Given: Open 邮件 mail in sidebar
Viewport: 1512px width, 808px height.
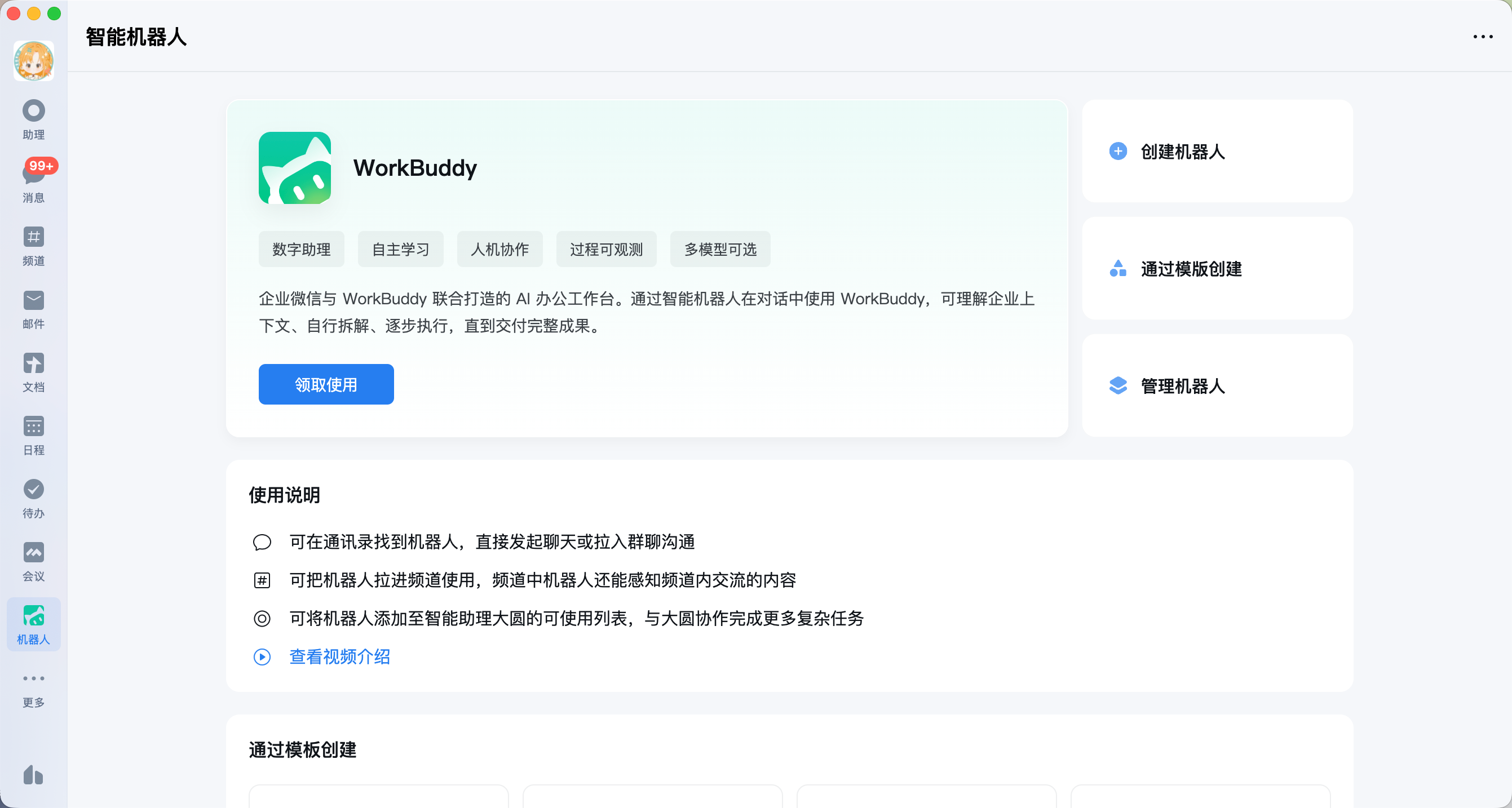Looking at the screenshot, I should pos(33,310).
